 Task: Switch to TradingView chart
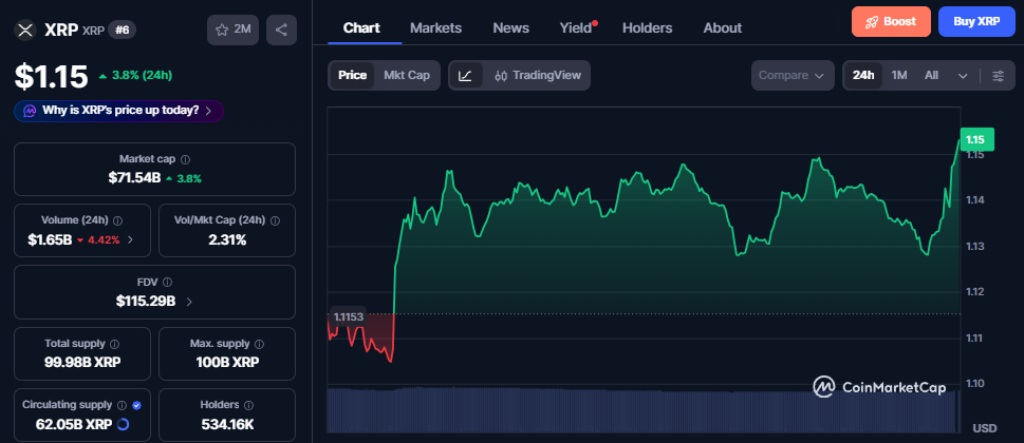pos(537,75)
